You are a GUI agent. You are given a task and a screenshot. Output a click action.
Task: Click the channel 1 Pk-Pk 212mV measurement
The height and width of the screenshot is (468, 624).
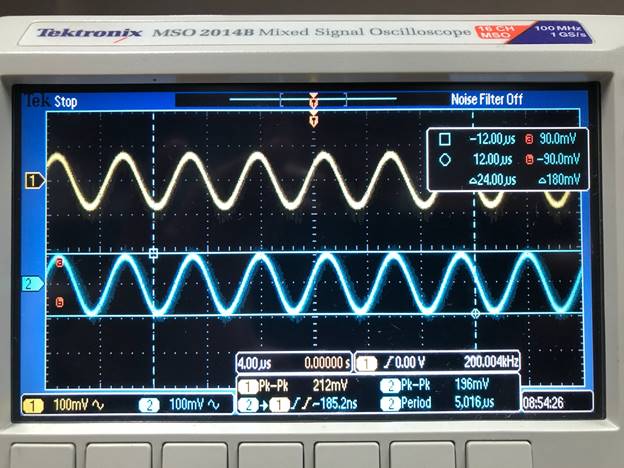point(293,385)
